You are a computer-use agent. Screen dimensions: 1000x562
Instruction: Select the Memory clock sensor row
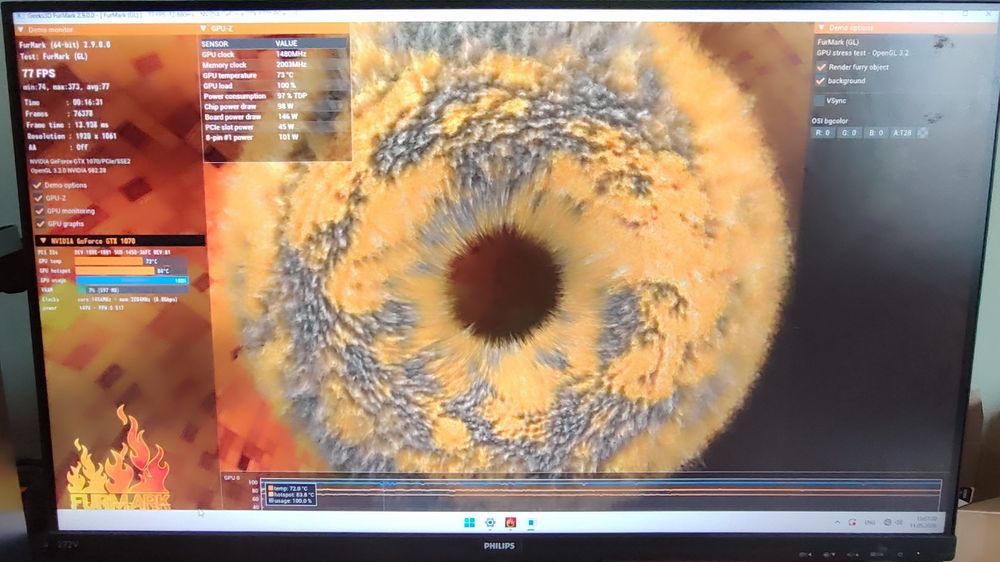276,64
